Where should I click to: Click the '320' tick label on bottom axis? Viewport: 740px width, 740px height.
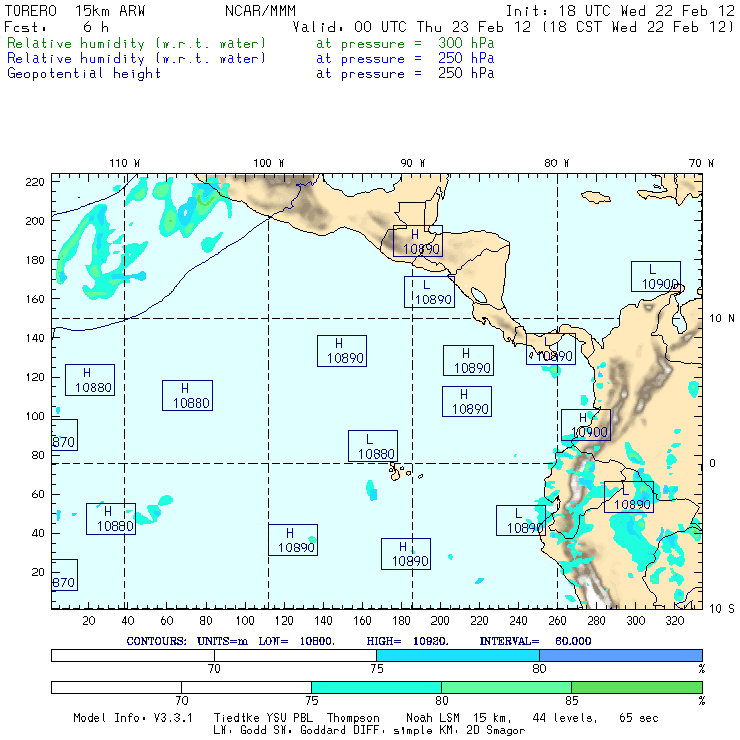click(x=675, y=621)
